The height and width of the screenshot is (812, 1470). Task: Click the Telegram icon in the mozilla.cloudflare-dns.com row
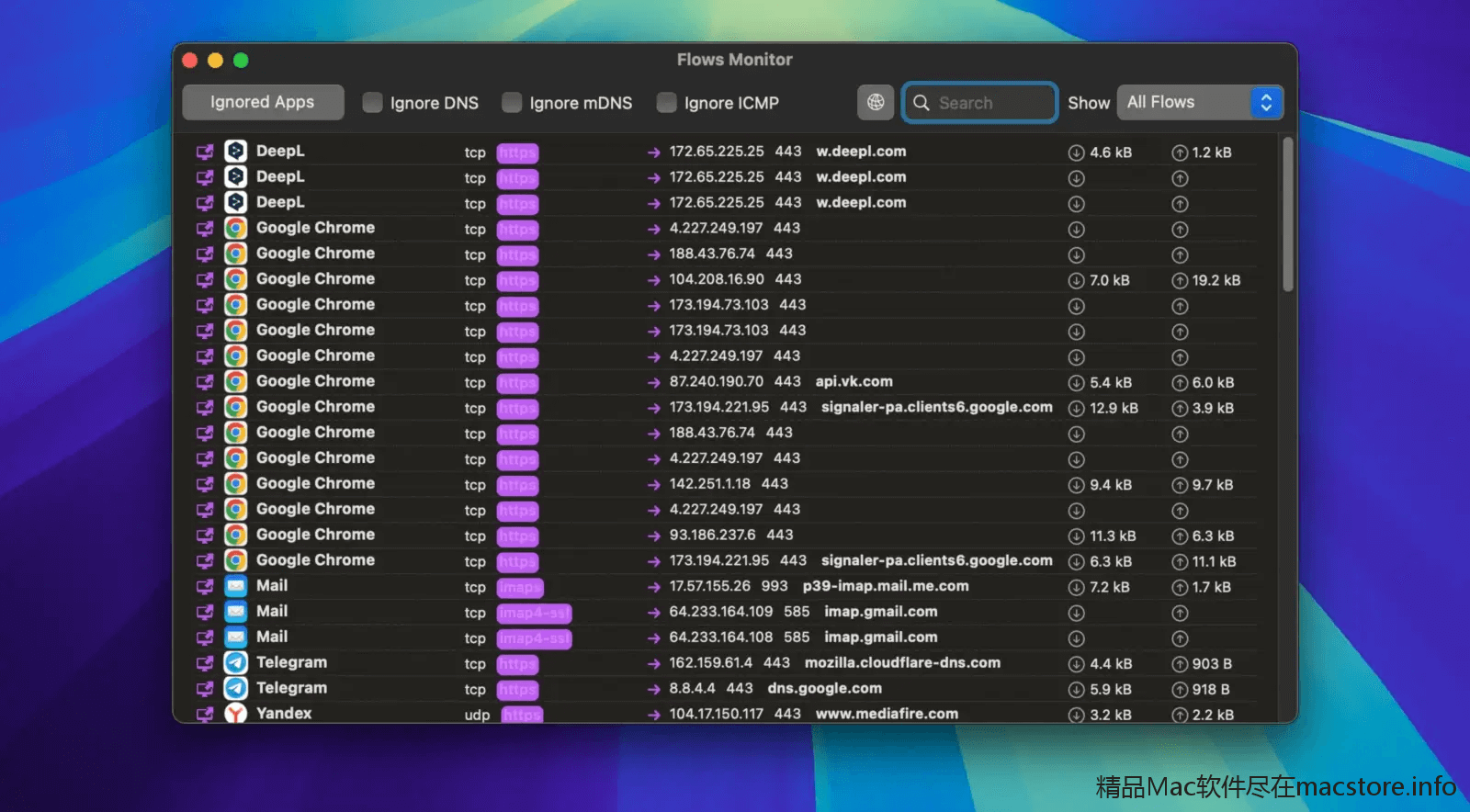(x=236, y=663)
